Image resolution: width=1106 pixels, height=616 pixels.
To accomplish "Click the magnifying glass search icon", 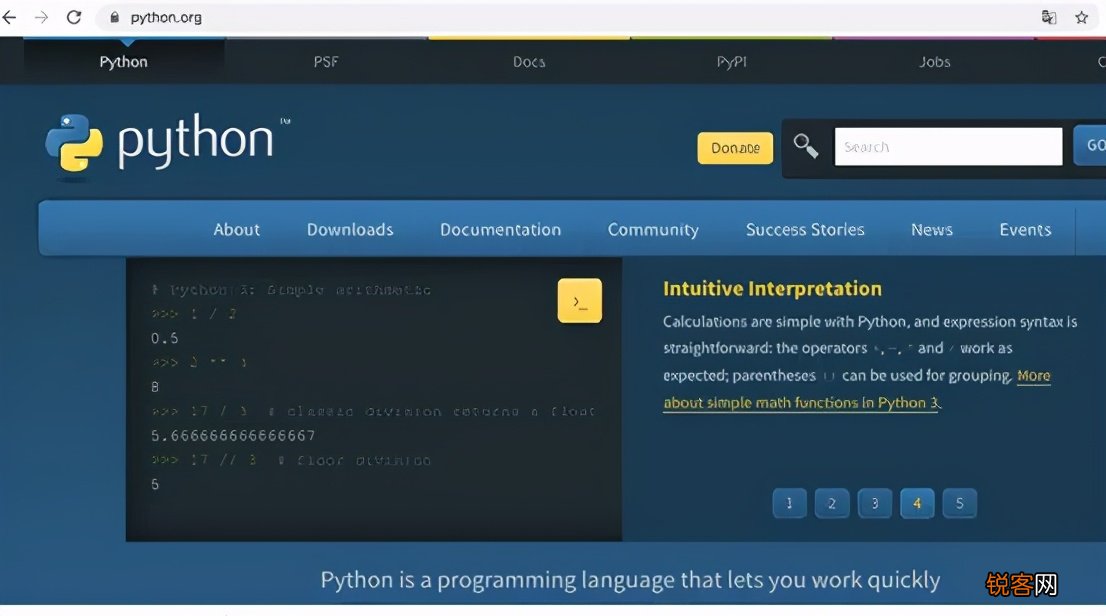I will pyautogui.click(x=806, y=146).
